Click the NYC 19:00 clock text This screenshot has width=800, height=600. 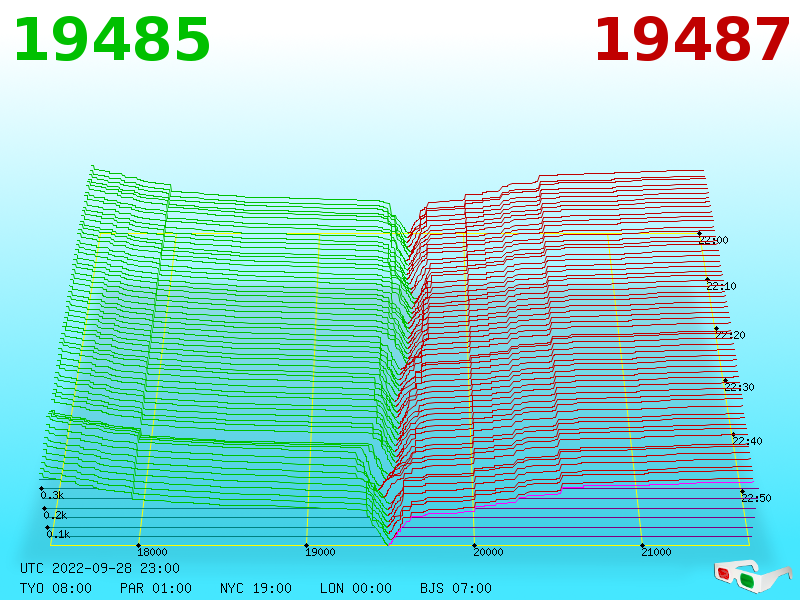click(256, 588)
